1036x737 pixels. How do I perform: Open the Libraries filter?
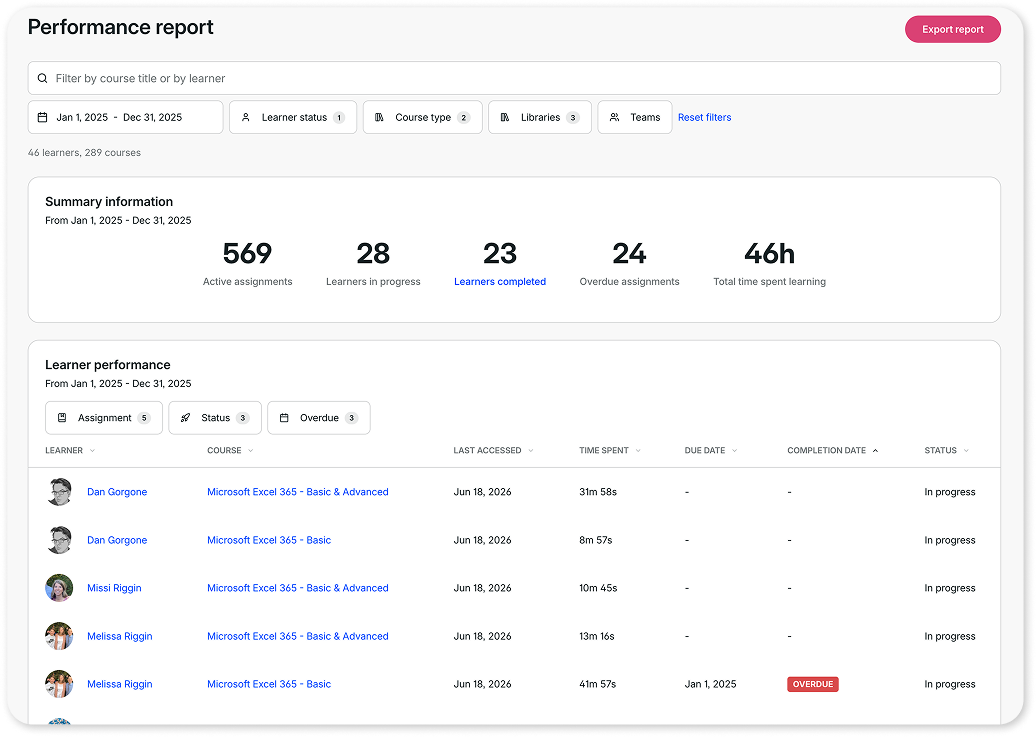click(x=540, y=117)
